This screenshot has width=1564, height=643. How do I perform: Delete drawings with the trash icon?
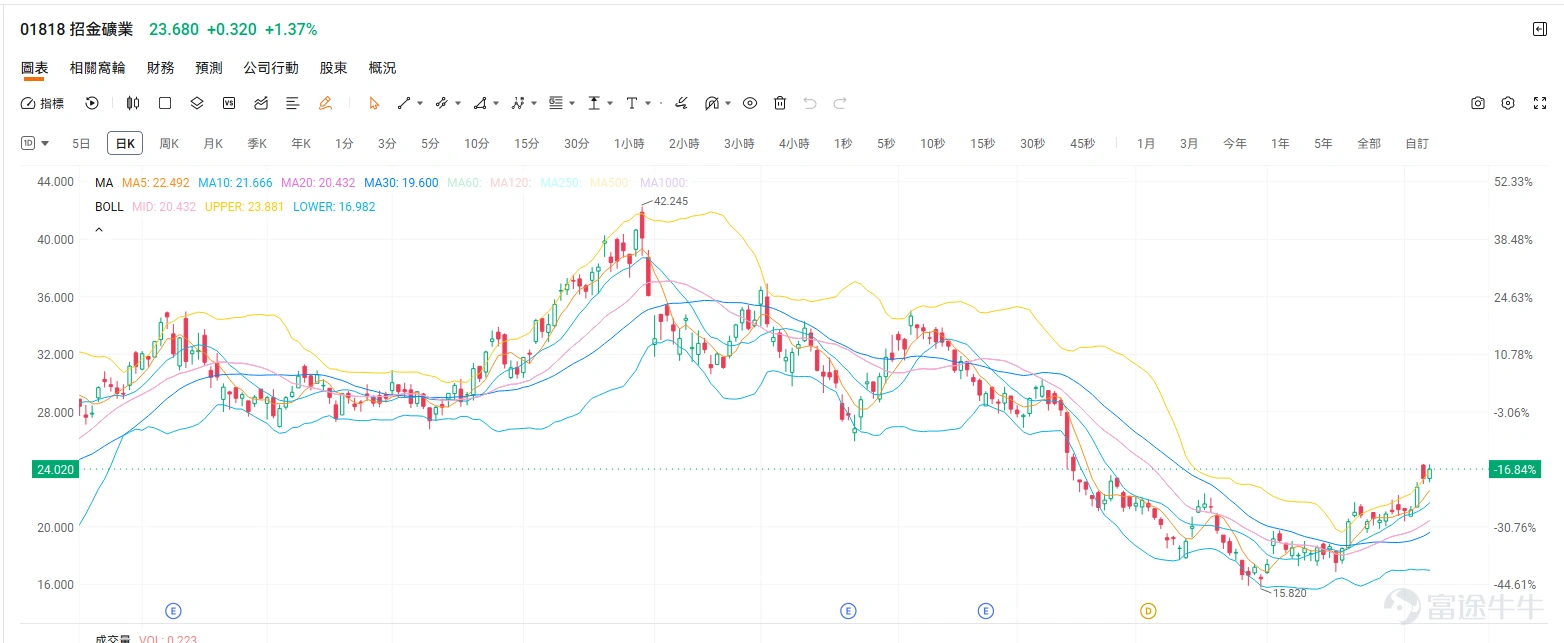click(780, 103)
